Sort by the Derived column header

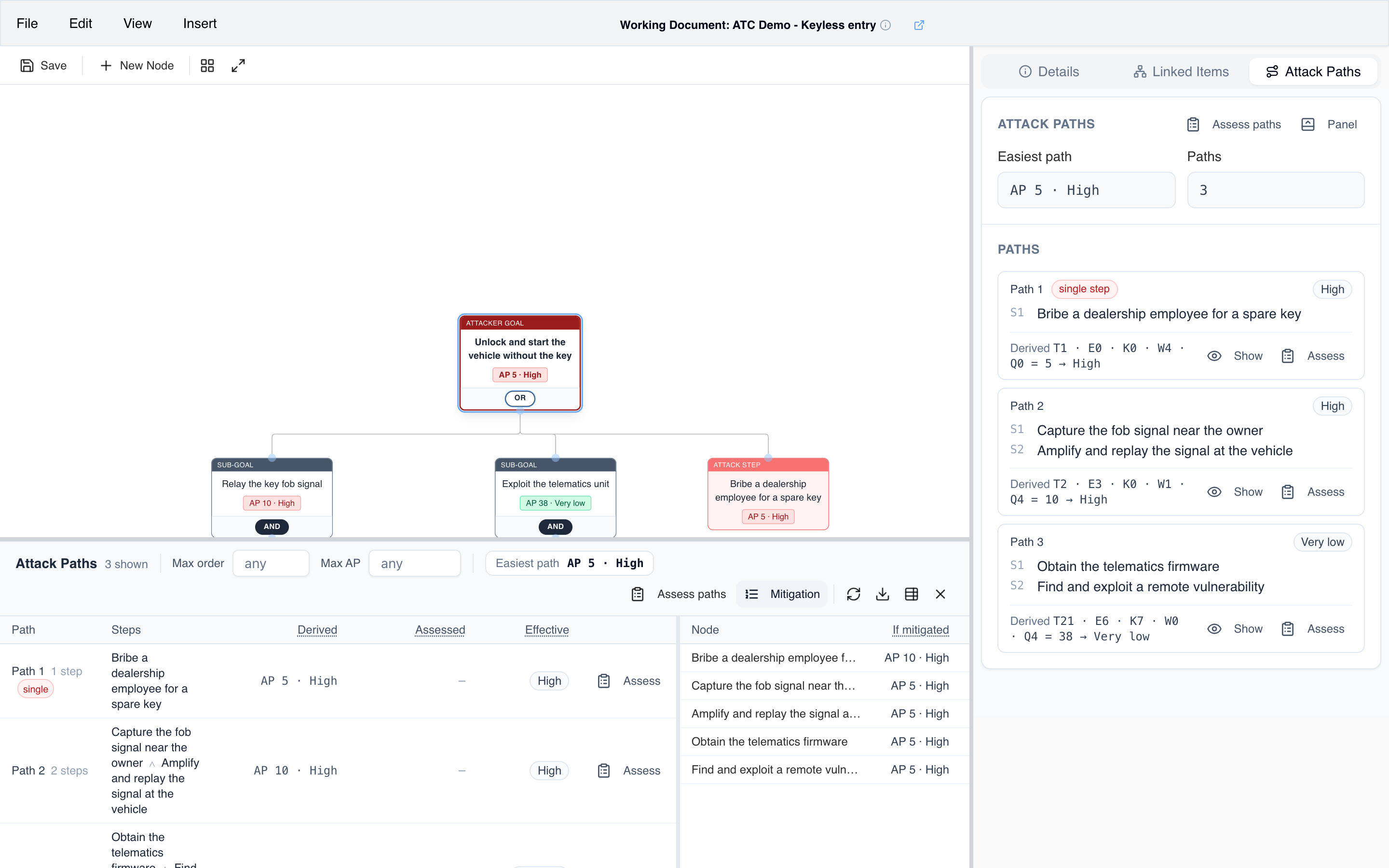pos(317,630)
